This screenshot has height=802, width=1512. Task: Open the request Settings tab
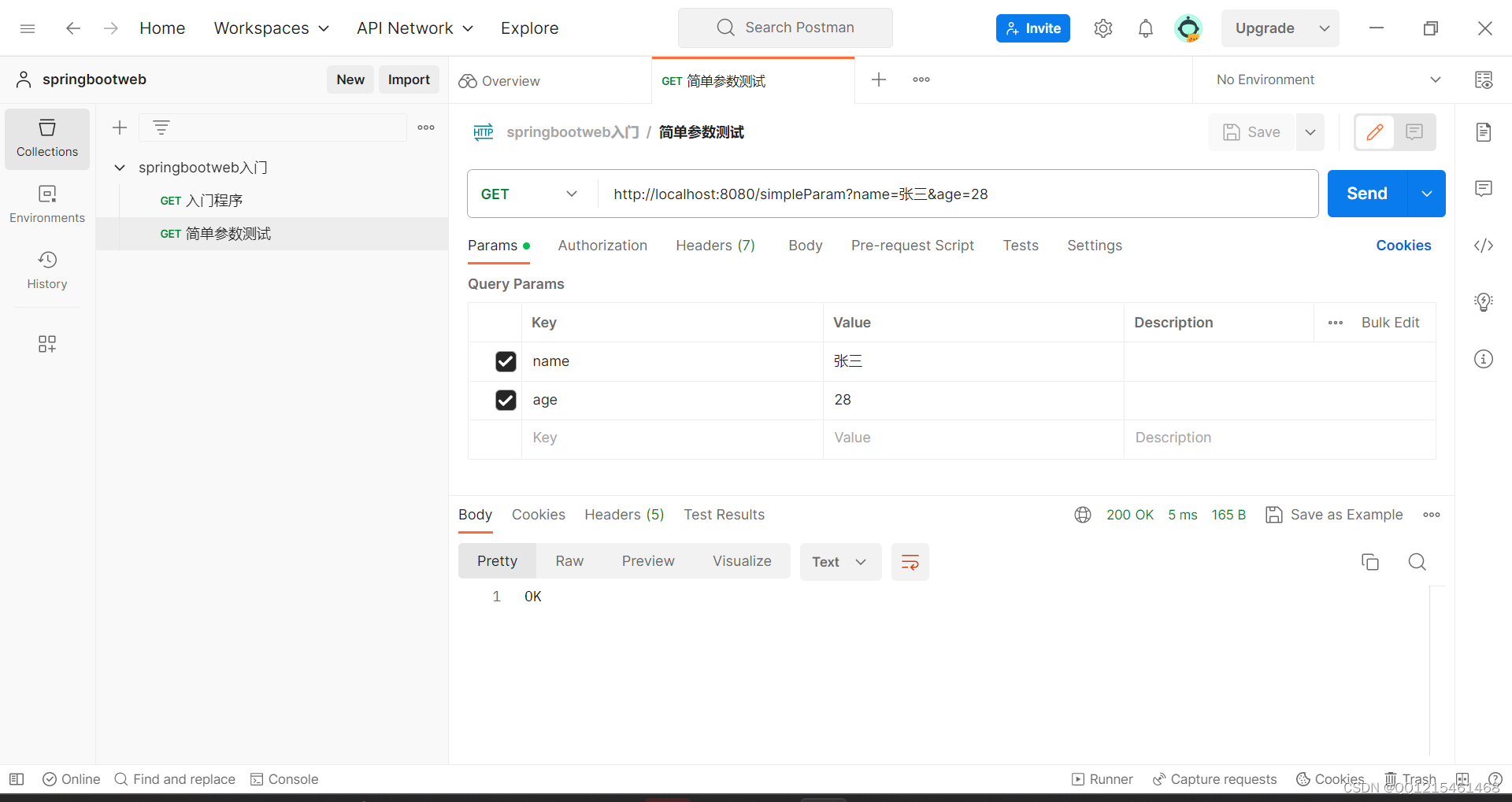pyautogui.click(x=1095, y=246)
